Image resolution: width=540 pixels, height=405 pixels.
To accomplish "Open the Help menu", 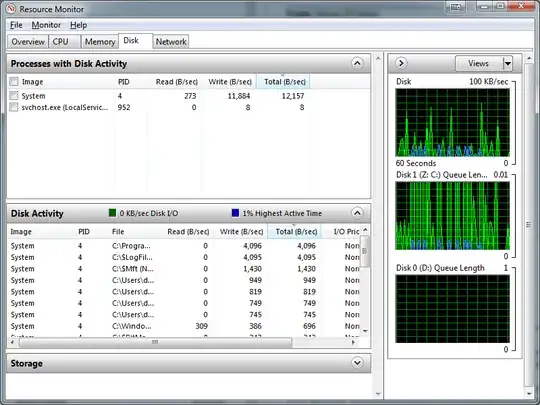I will [x=79, y=25].
